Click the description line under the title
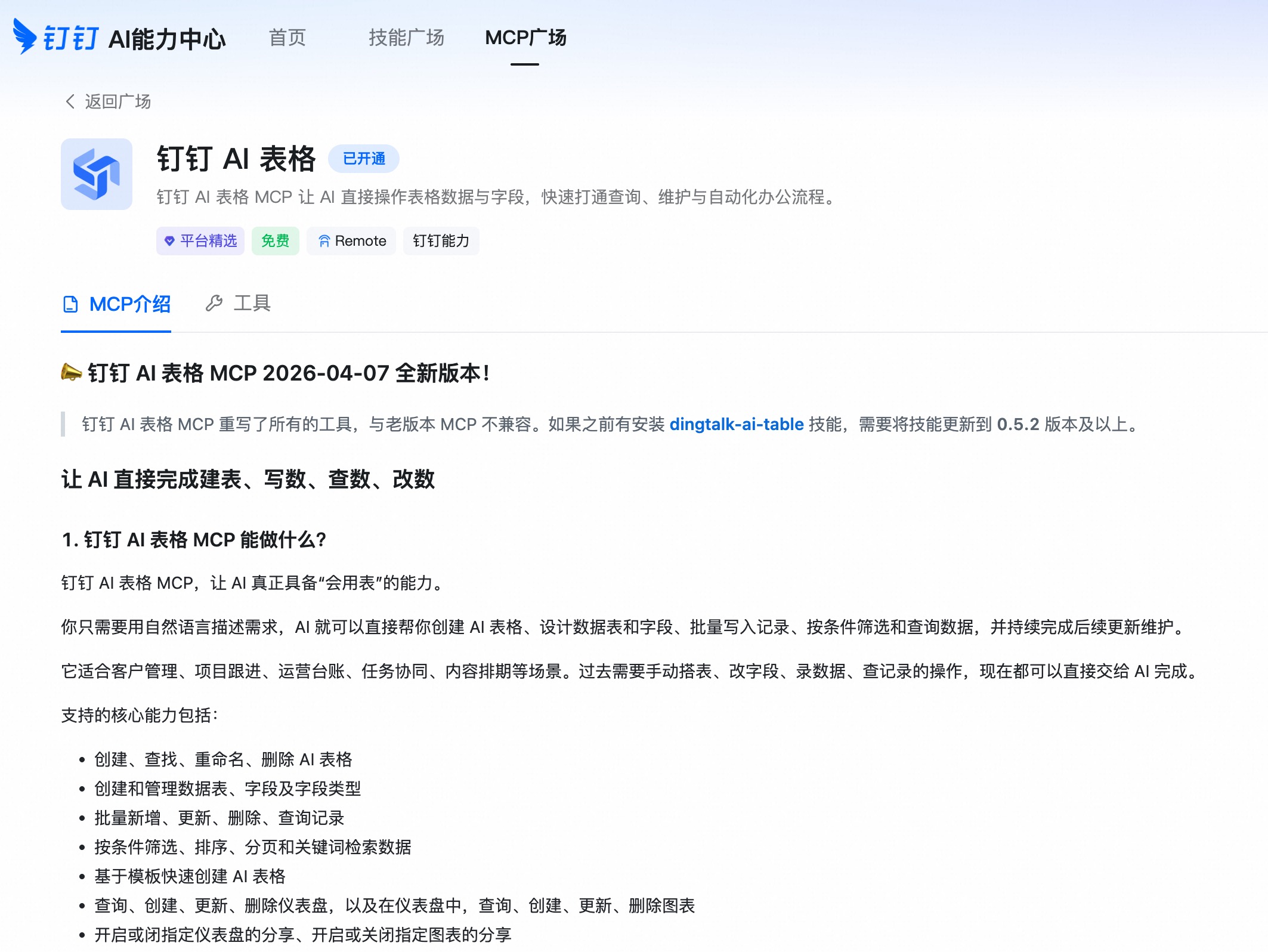1268x952 pixels. tap(497, 197)
